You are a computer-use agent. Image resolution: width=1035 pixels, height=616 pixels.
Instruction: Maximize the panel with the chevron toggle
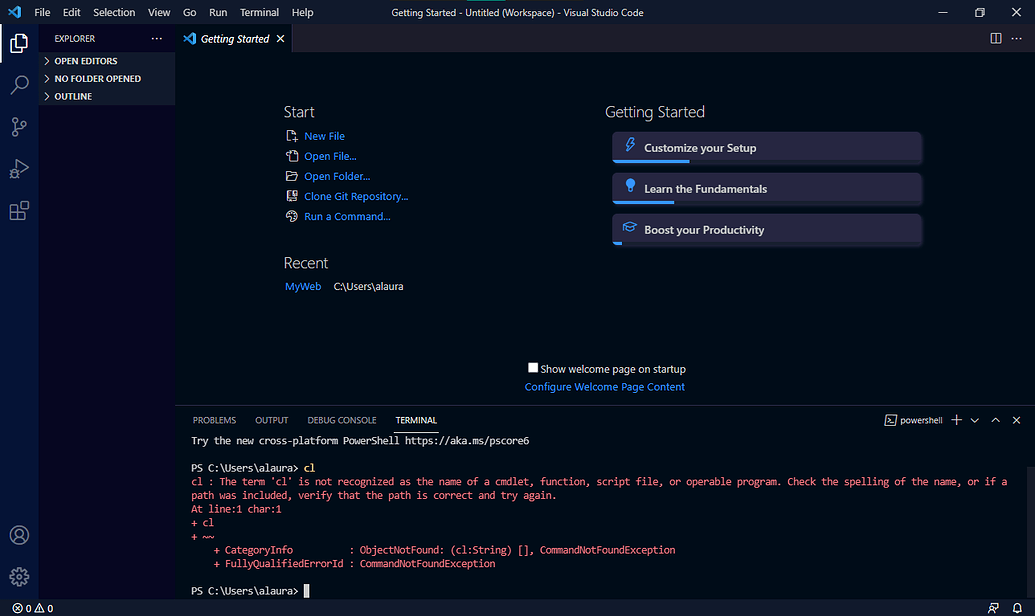pos(995,419)
